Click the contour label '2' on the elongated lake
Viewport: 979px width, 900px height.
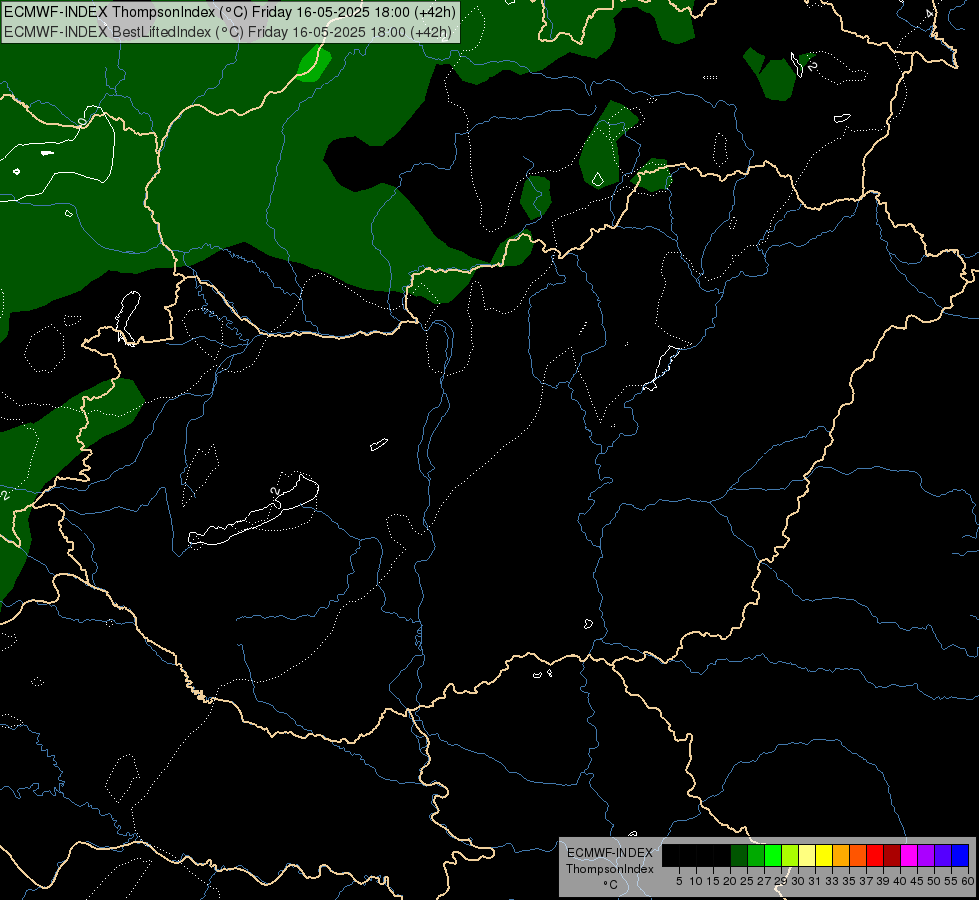(x=275, y=492)
